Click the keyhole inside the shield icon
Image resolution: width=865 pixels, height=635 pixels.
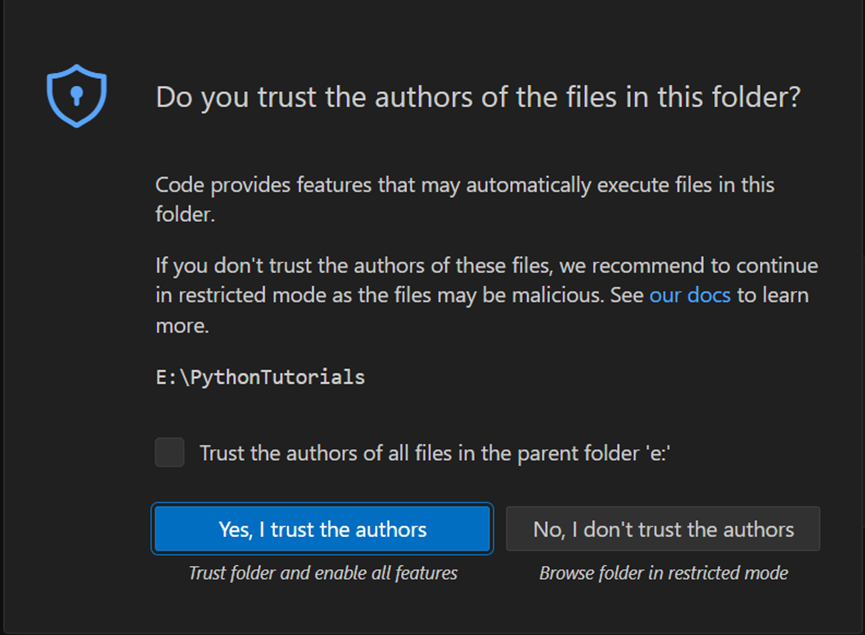(77, 95)
